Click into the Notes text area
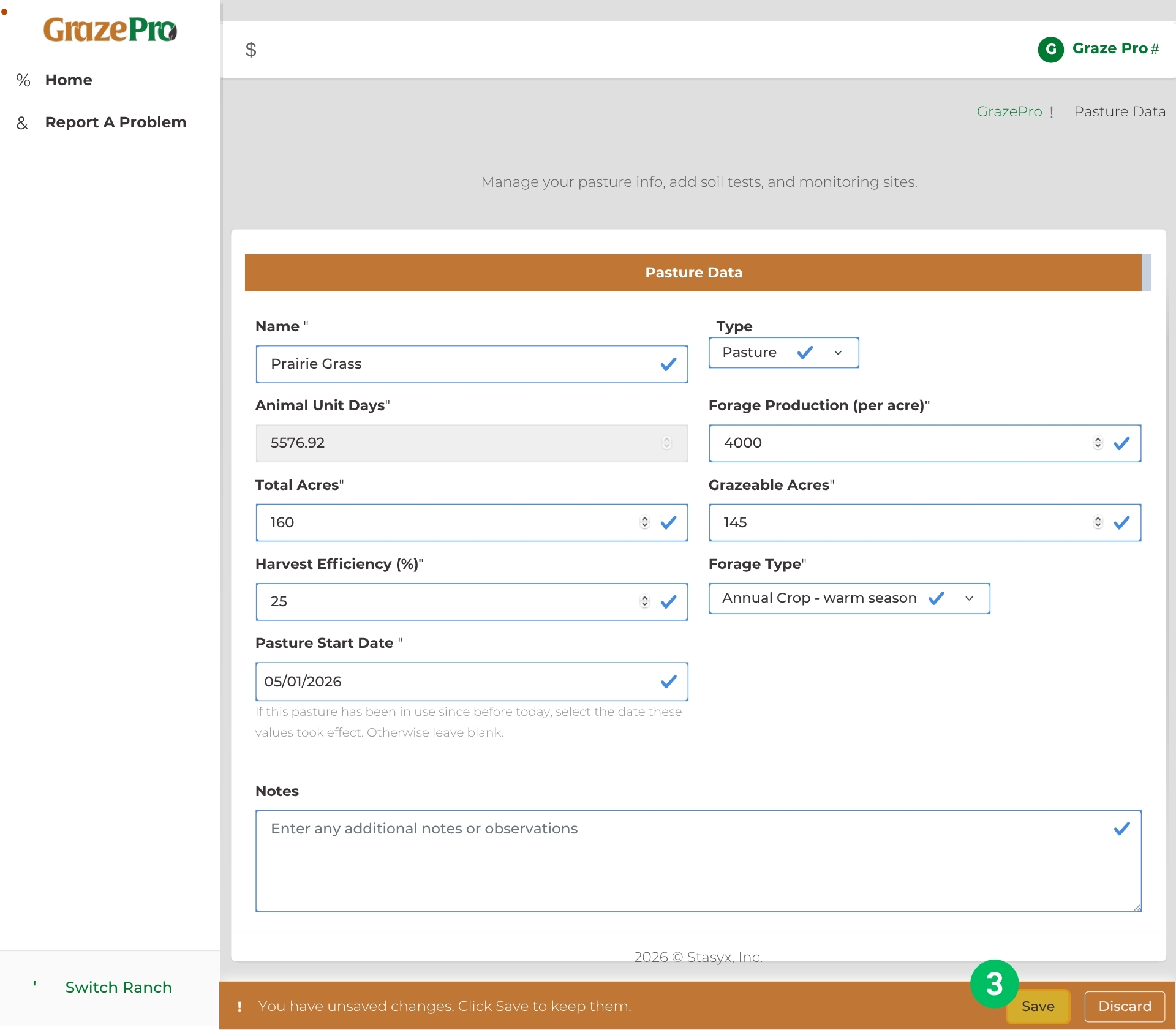The width and height of the screenshot is (1176, 1030). point(698,861)
